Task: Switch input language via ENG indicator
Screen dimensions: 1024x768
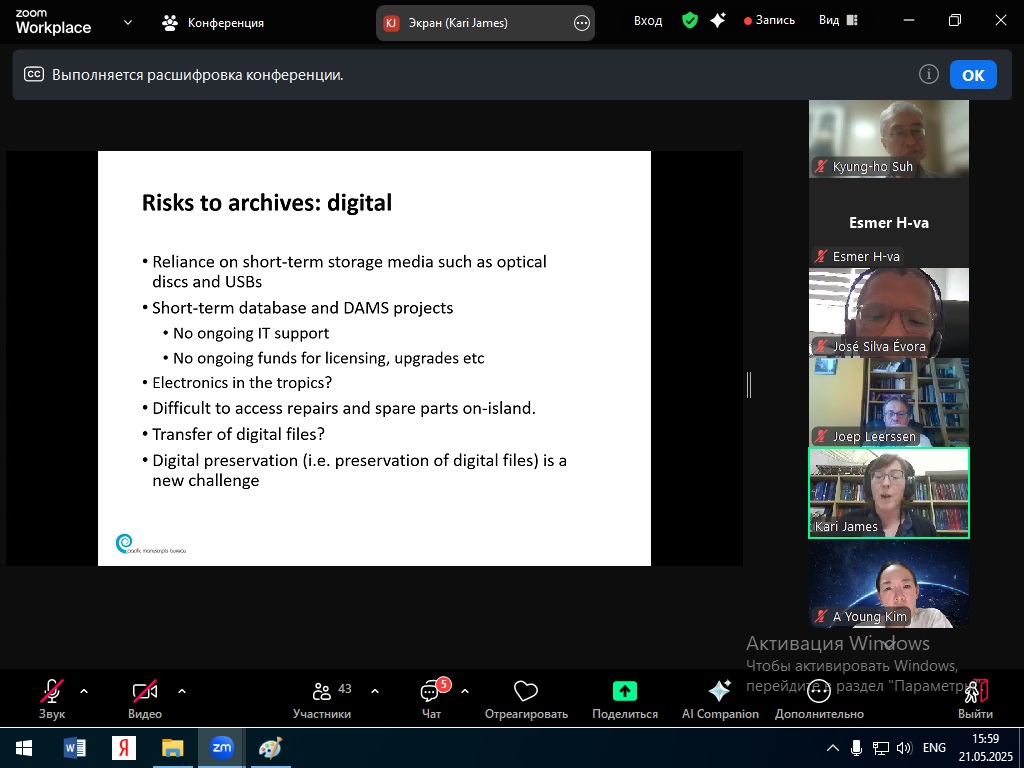Action: point(934,748)
